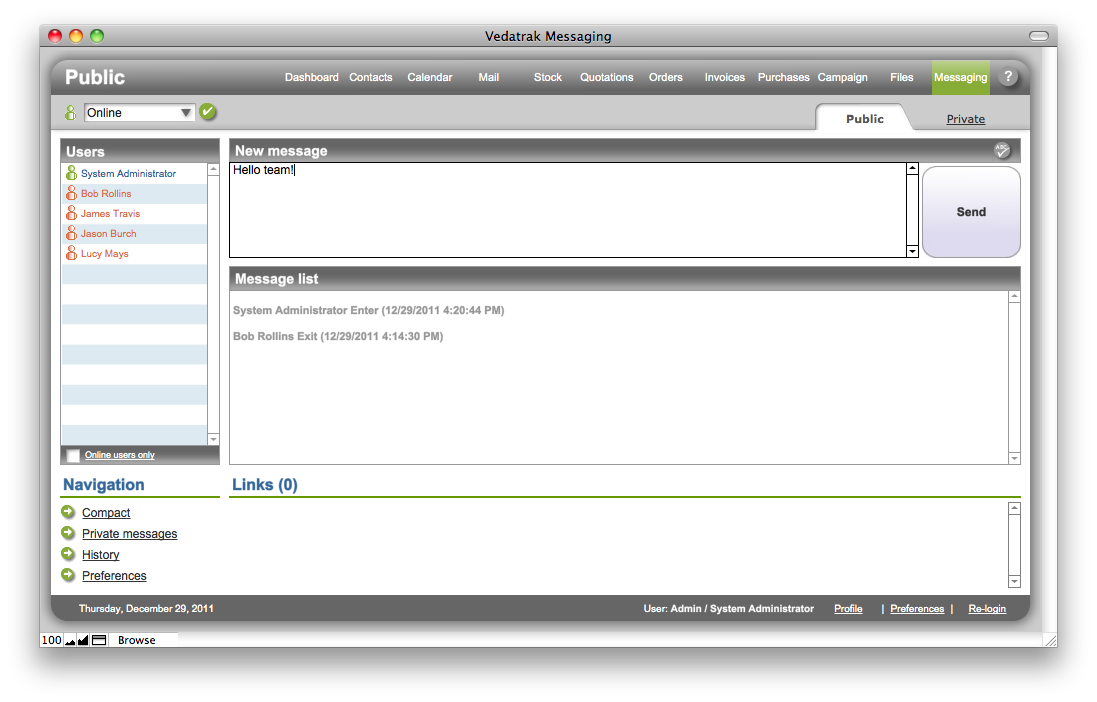Open the Campaign module
The image size is (1097, 702).
(842, 77)
